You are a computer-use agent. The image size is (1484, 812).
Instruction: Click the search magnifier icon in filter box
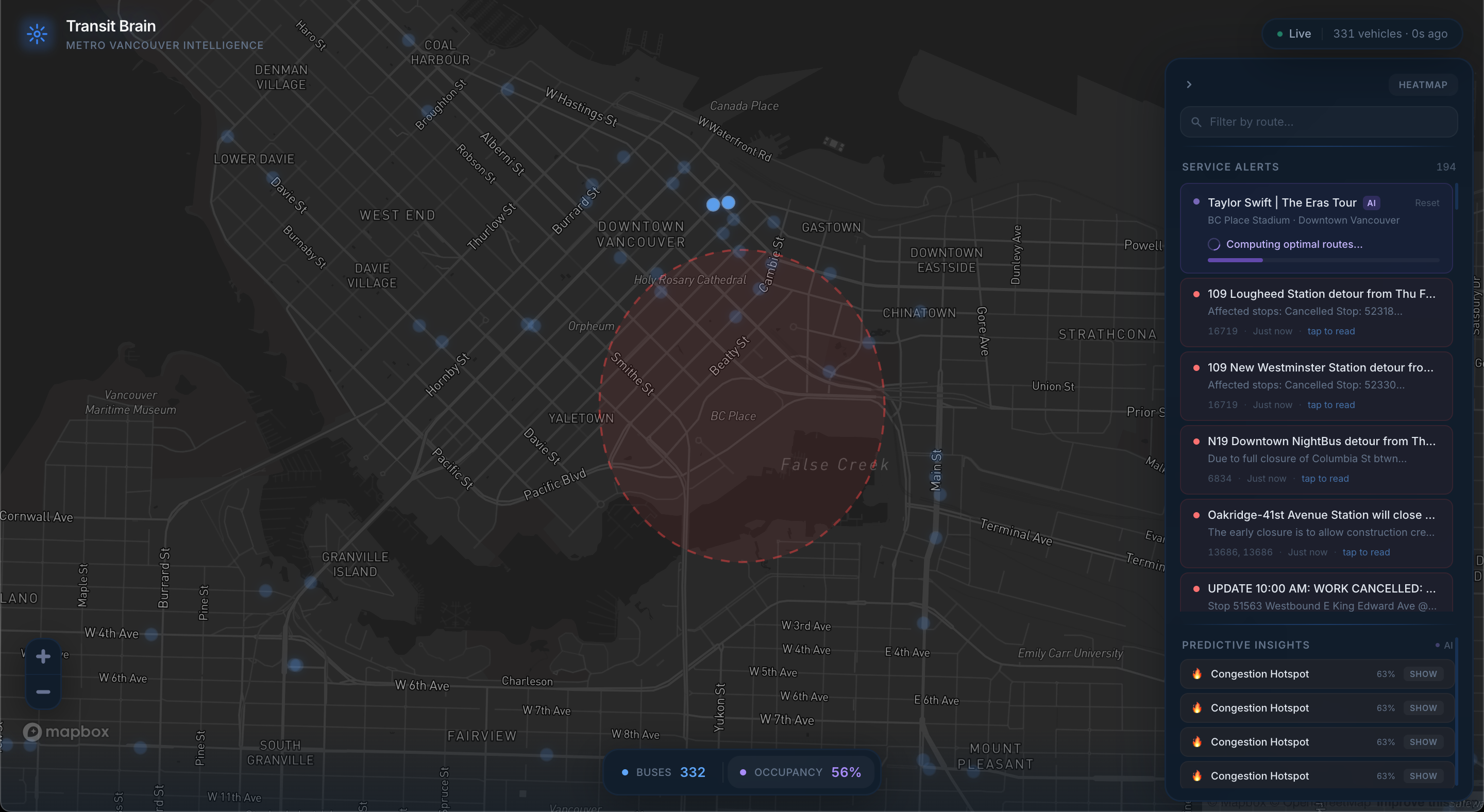pyautogui.click(x=1196, y=122)
